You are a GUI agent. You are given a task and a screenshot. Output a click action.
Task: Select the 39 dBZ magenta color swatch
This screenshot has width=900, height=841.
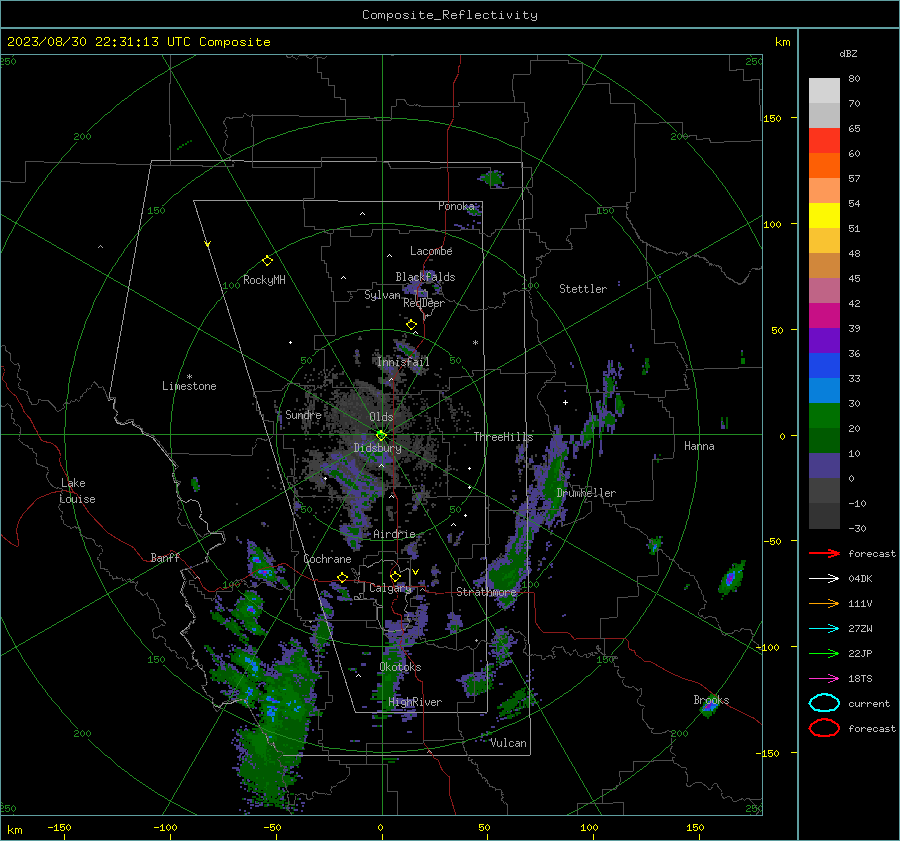click(x=824, y=316)
